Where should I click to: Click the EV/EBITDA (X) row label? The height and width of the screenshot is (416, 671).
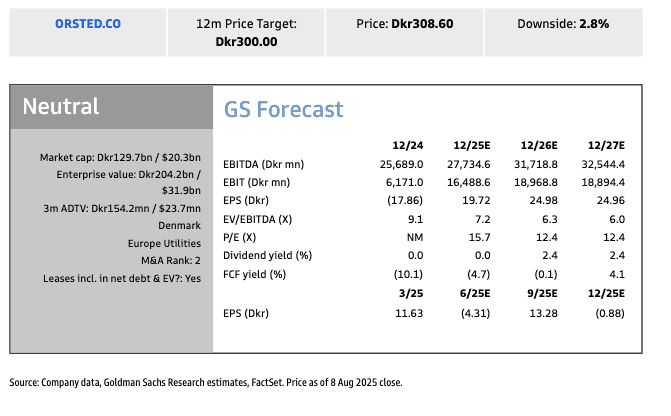pyautogui.click(x=259, y=220)
